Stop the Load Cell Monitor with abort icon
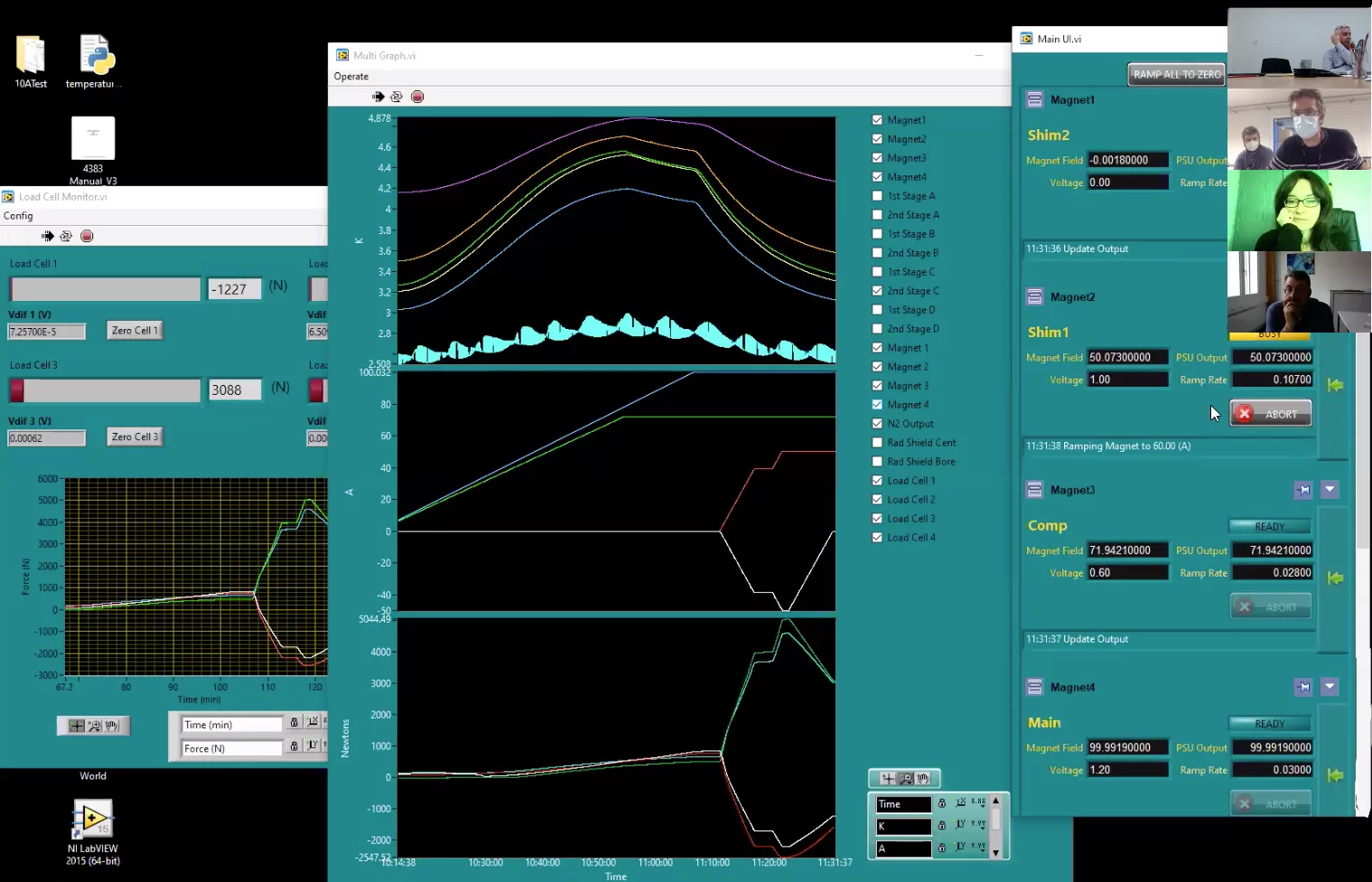This screenshot has width=1372, height=882. coord(87,236)
